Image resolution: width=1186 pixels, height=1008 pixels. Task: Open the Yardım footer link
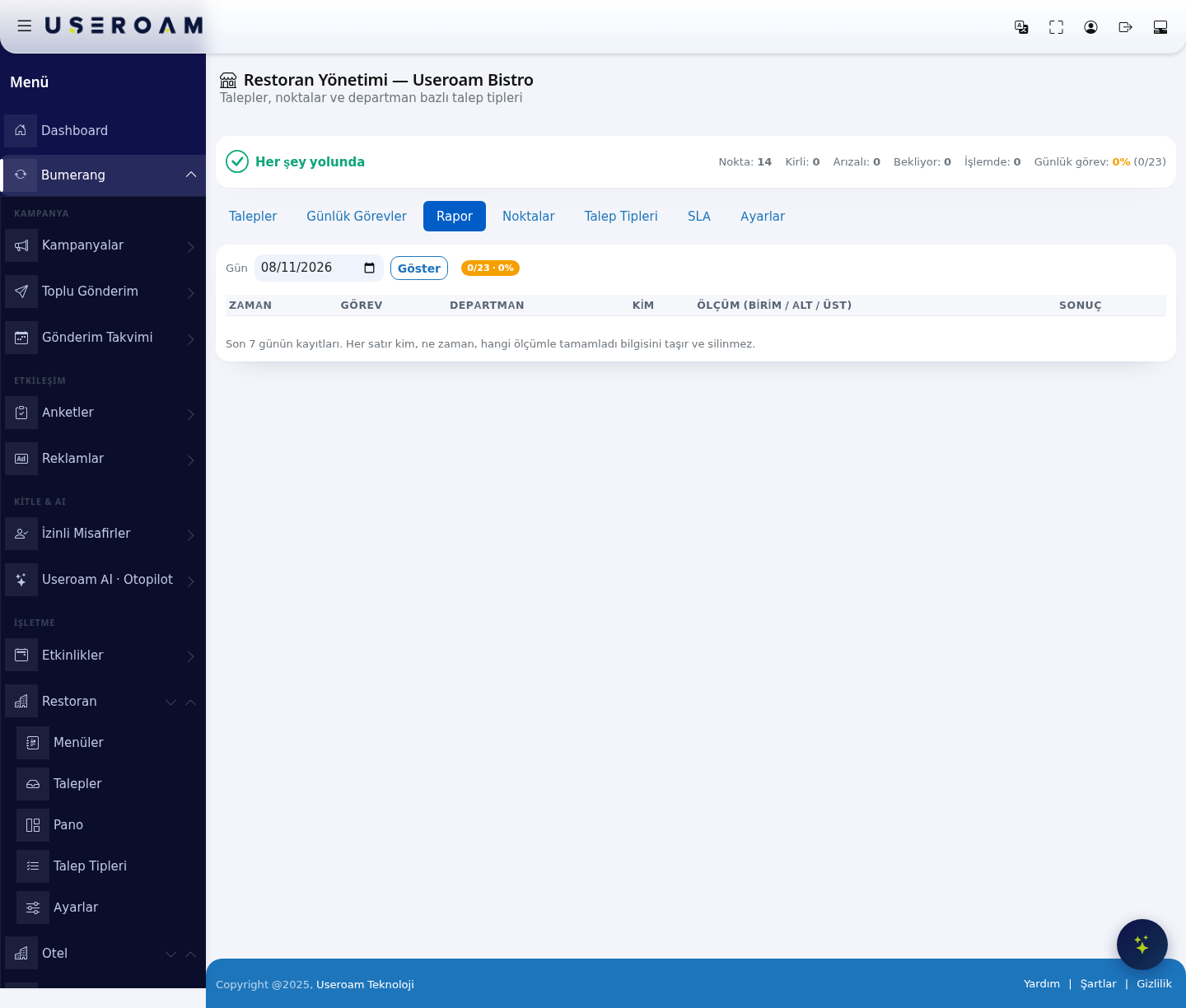pyautogui.click(x=1042, y=983)
